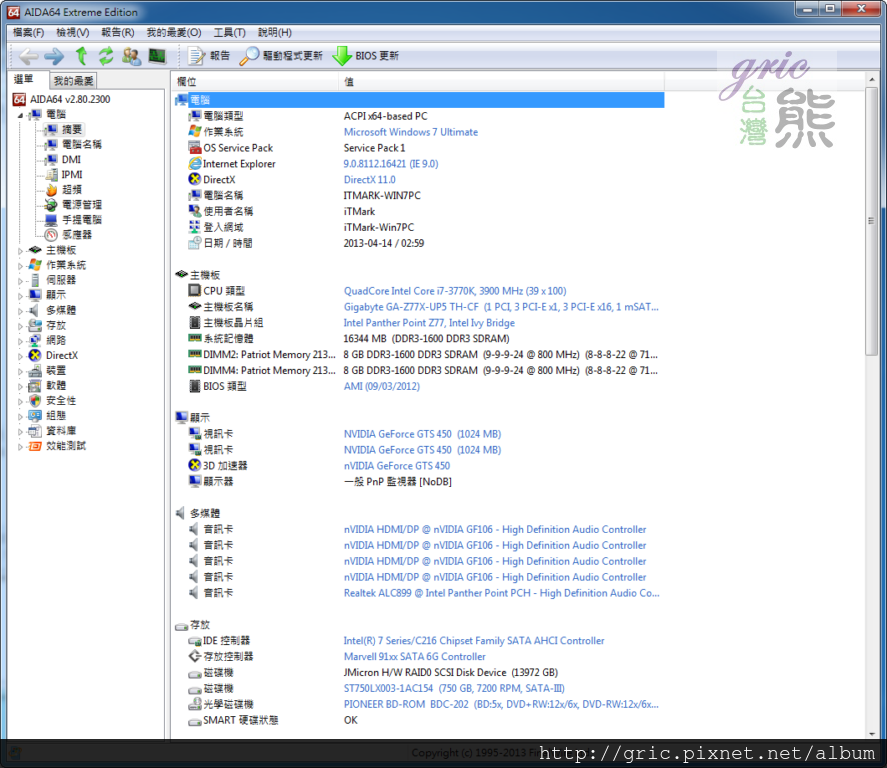This screenshot has height=768, width=887.
Task: Click the 手提電腦 laptop icon
Action: [51, 219]
